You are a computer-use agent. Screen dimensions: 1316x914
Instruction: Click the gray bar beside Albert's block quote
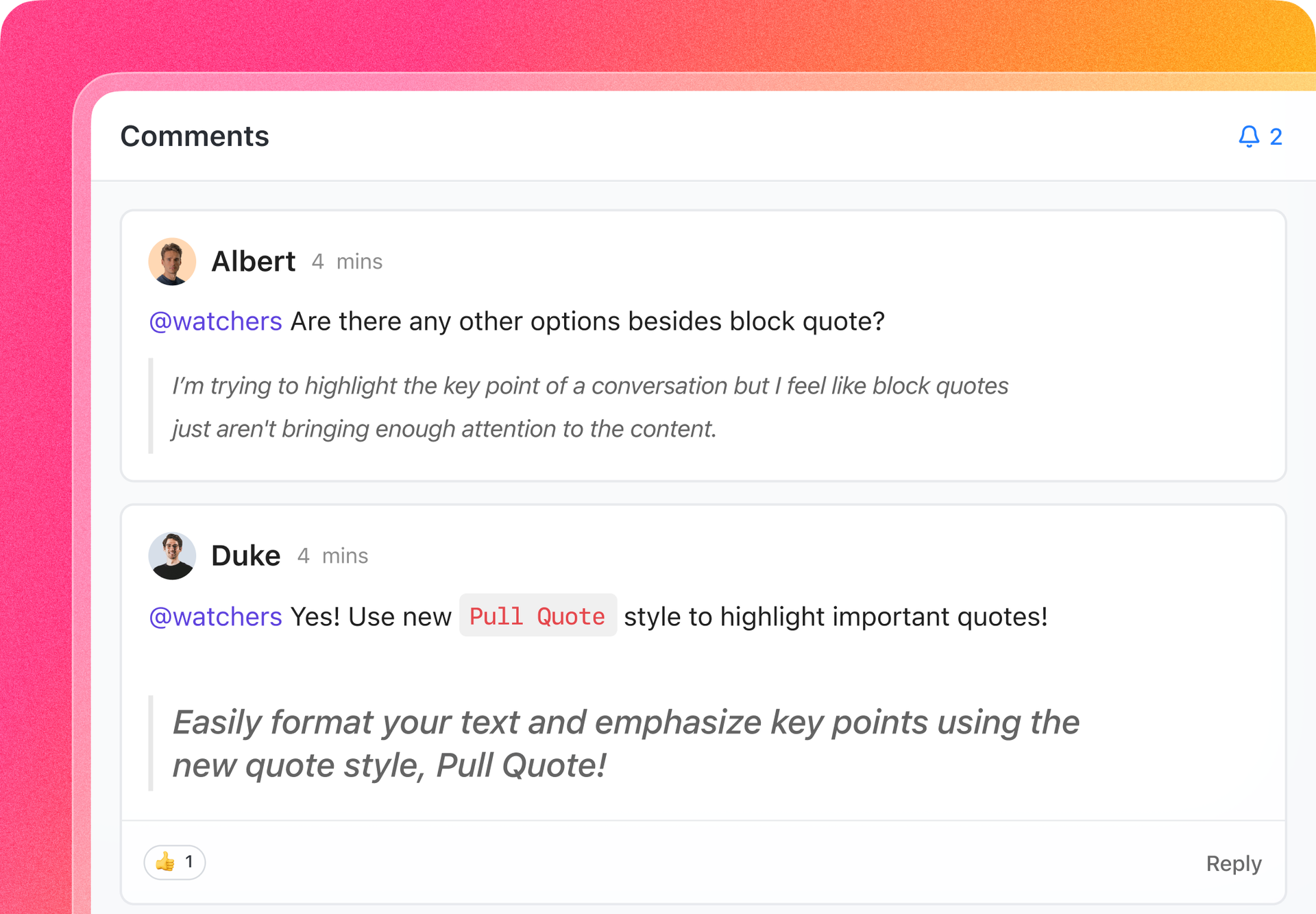(151, 406)
